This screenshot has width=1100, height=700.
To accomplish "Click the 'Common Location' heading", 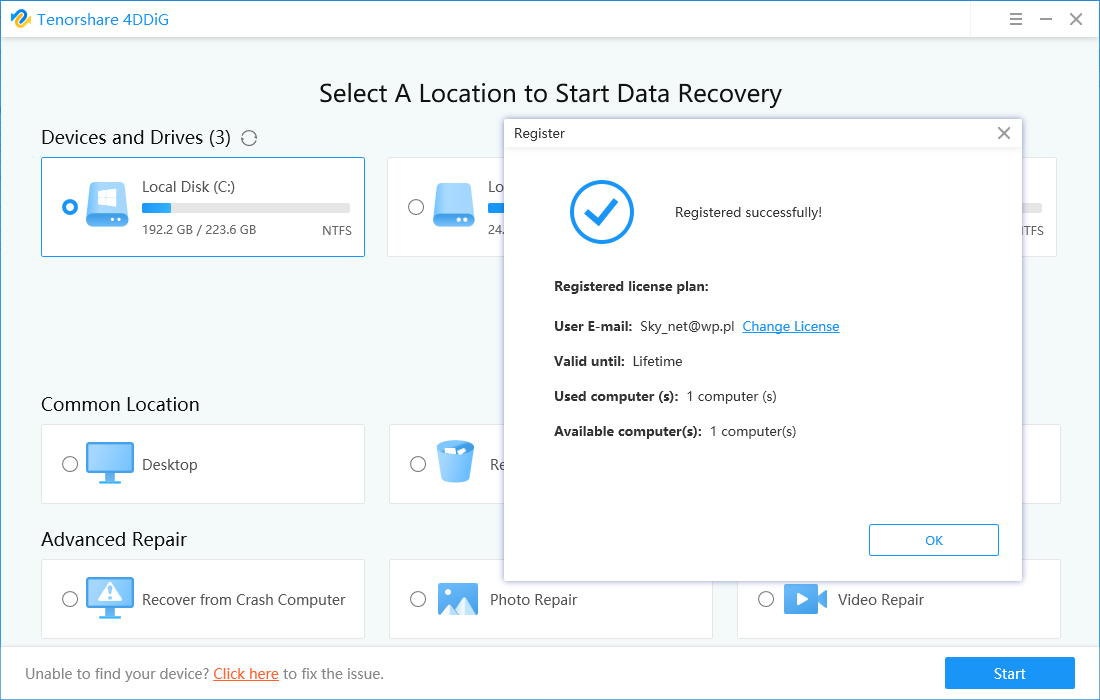I will point(120,405).
